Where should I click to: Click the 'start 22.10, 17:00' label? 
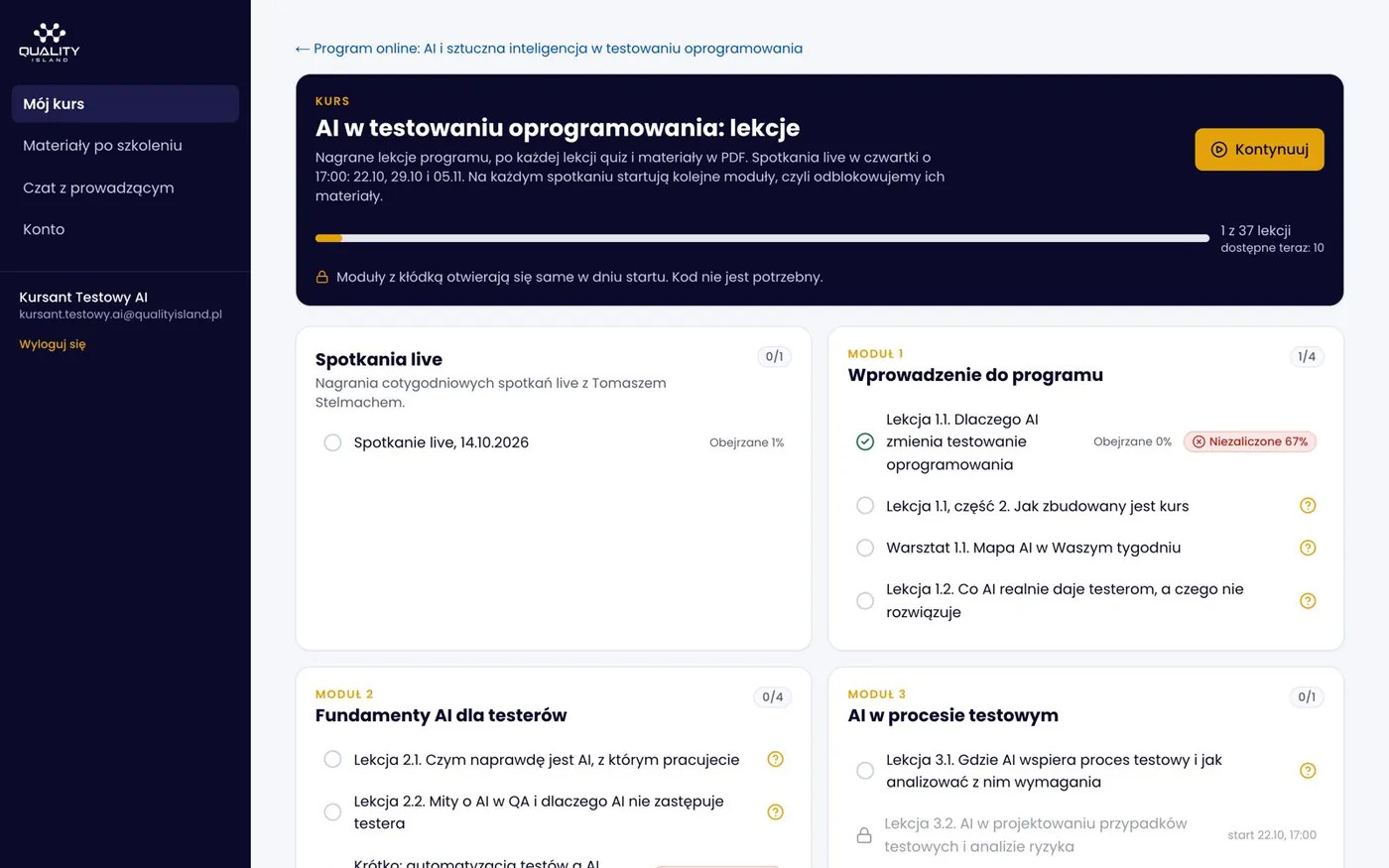[1272, 835]
